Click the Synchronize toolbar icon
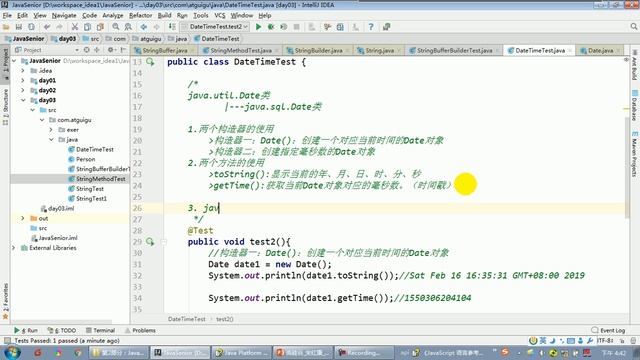This screenshot has height=360, width=640. [x=31, y=27]
